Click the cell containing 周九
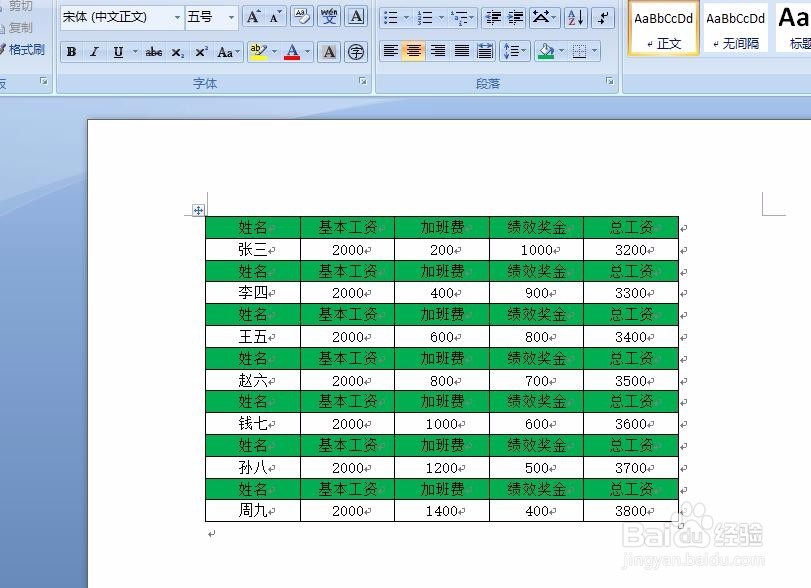This screenshot has width=811, height=588. 253,511
